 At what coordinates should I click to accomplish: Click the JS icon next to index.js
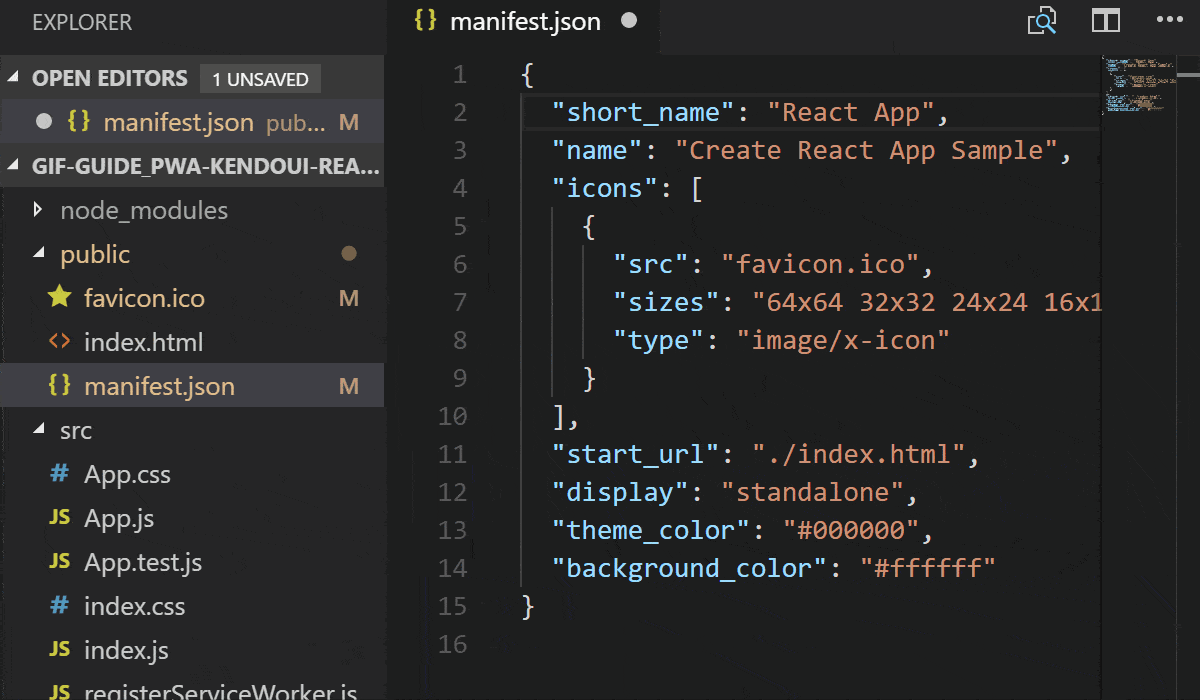coord(59,650)
